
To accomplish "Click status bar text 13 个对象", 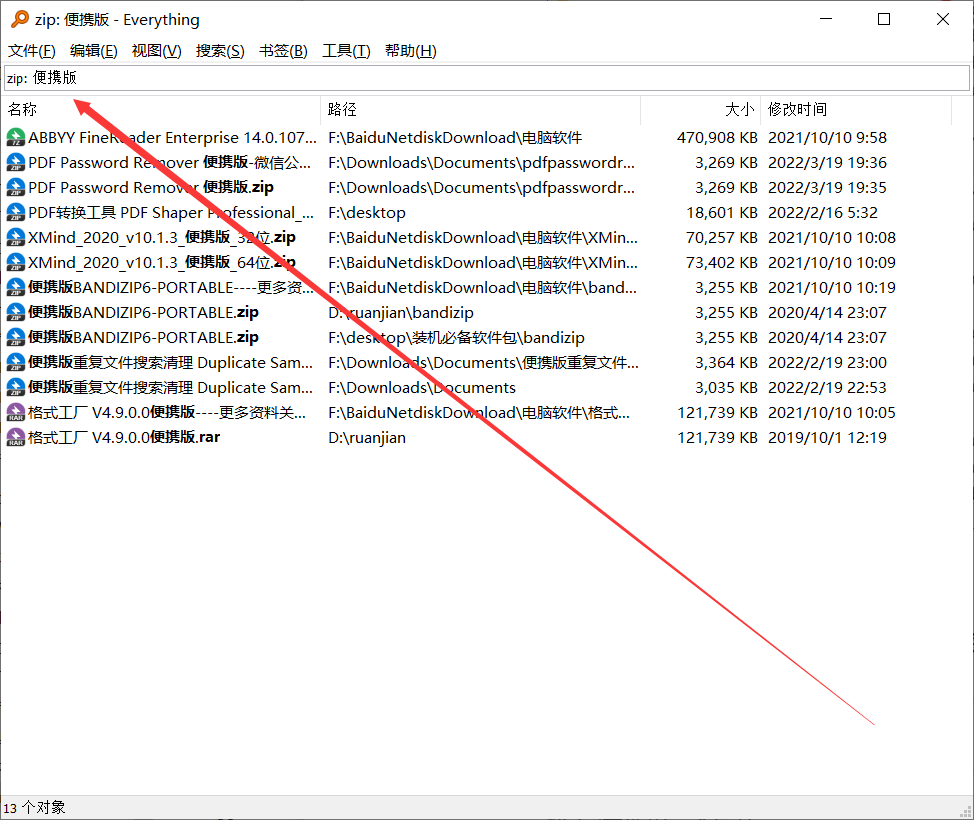I will (34, 808).
